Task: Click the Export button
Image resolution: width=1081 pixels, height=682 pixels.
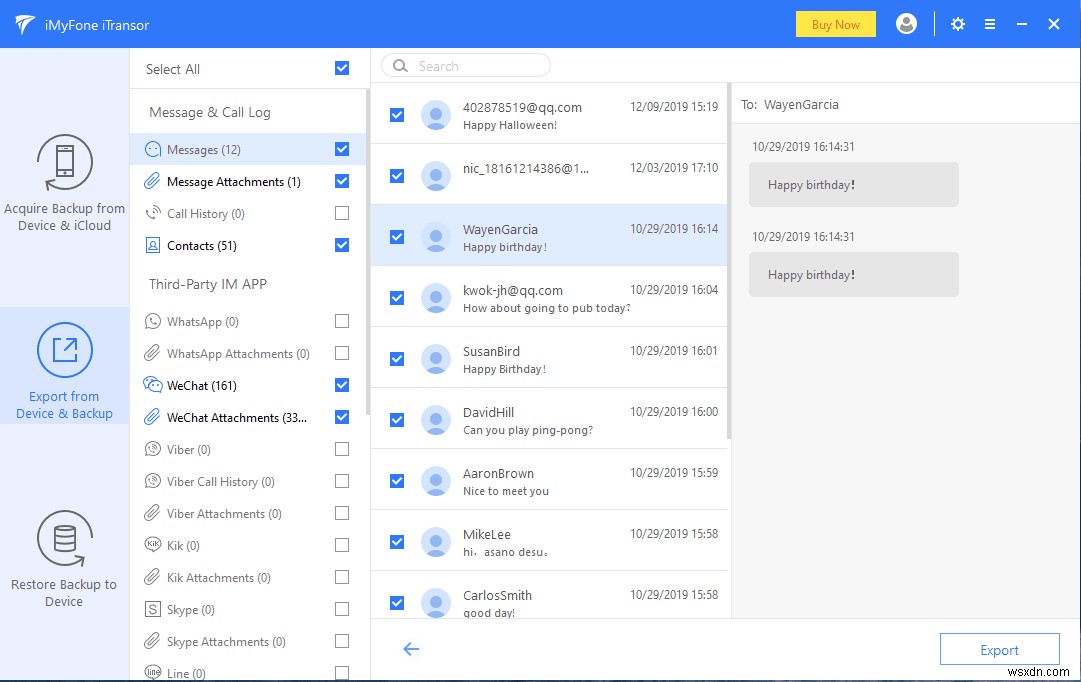Action: tap(999, 648)
